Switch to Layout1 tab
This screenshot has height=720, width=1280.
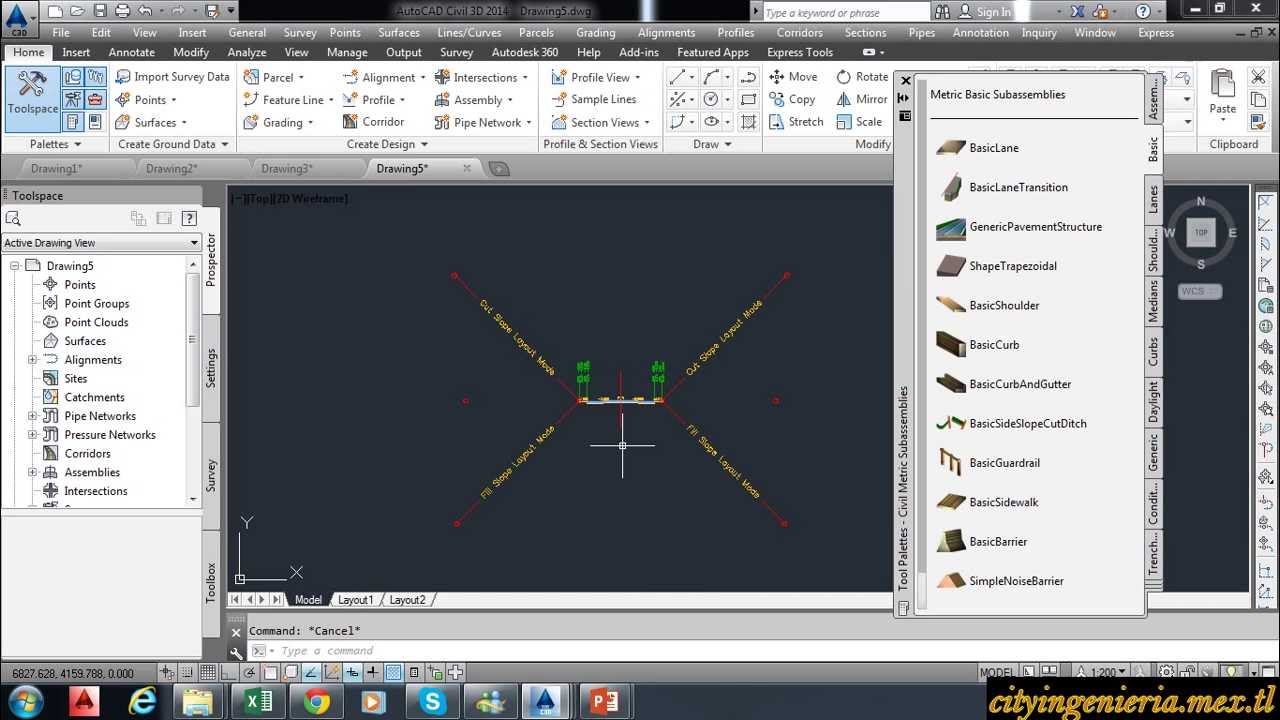click(x=355, y=600)
